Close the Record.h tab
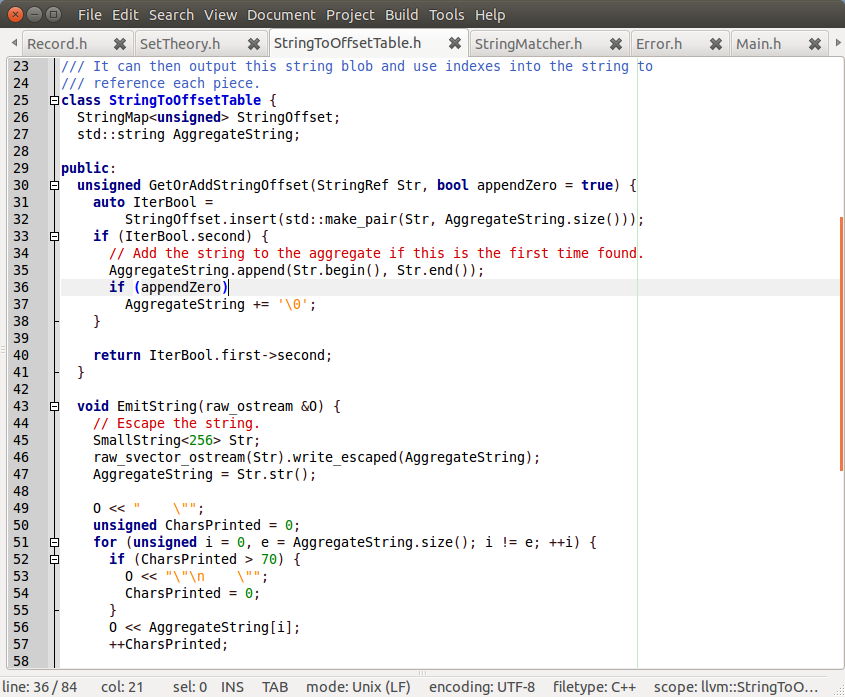The width and height of the screenshot is (845, 697). [x=120, y=44]
